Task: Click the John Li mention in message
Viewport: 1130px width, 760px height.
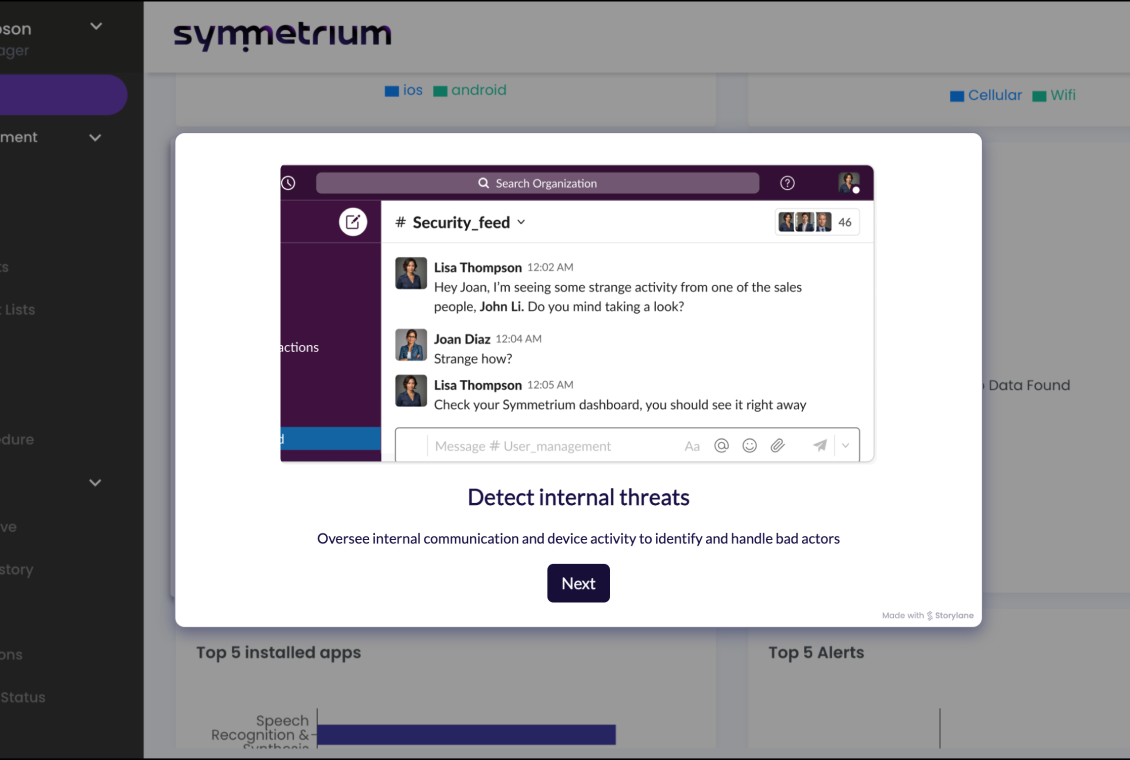Action: [x=502, y=306]
